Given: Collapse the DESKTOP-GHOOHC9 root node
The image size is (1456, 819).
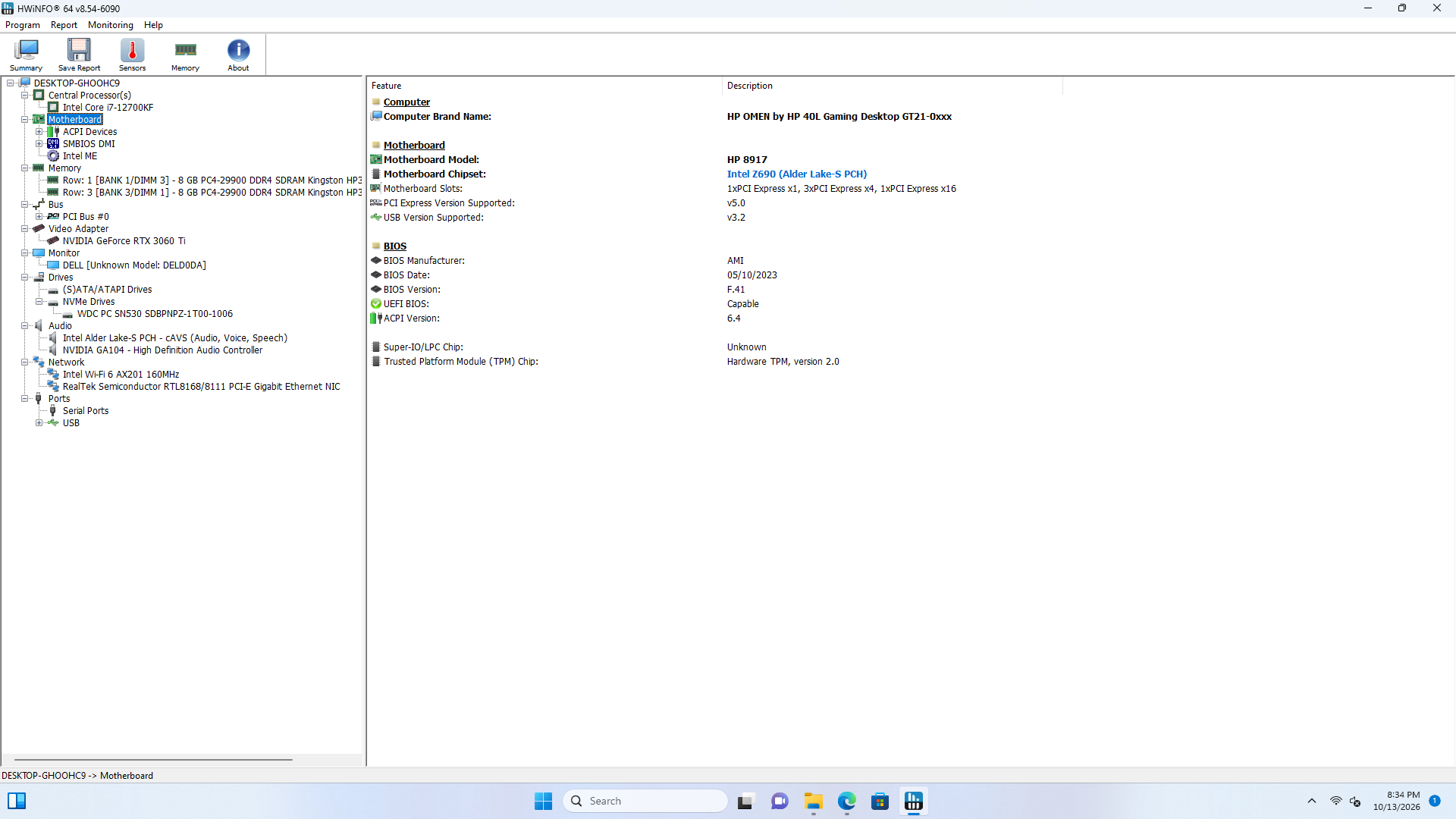Looking at the screenshot, I should [x=11, y=83].
